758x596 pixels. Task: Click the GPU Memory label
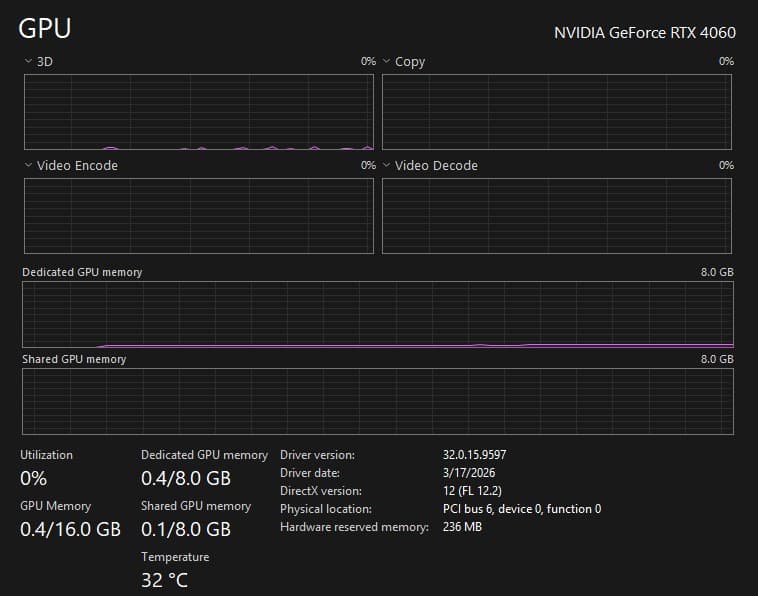pyautogui.click(x=56, y=506)
